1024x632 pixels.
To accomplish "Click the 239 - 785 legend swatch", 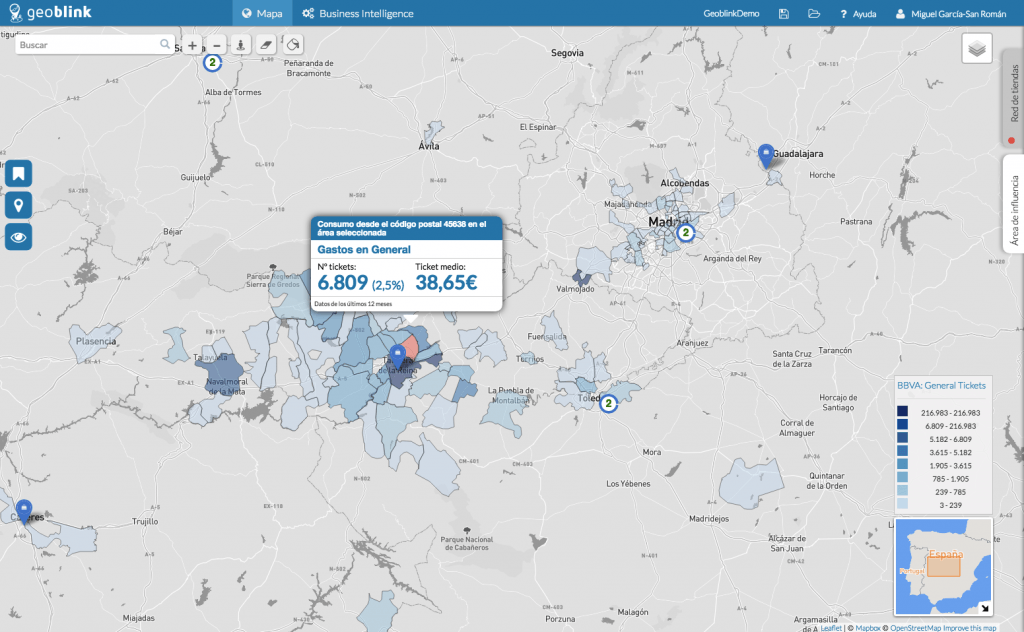I will [x=902, y=490].
